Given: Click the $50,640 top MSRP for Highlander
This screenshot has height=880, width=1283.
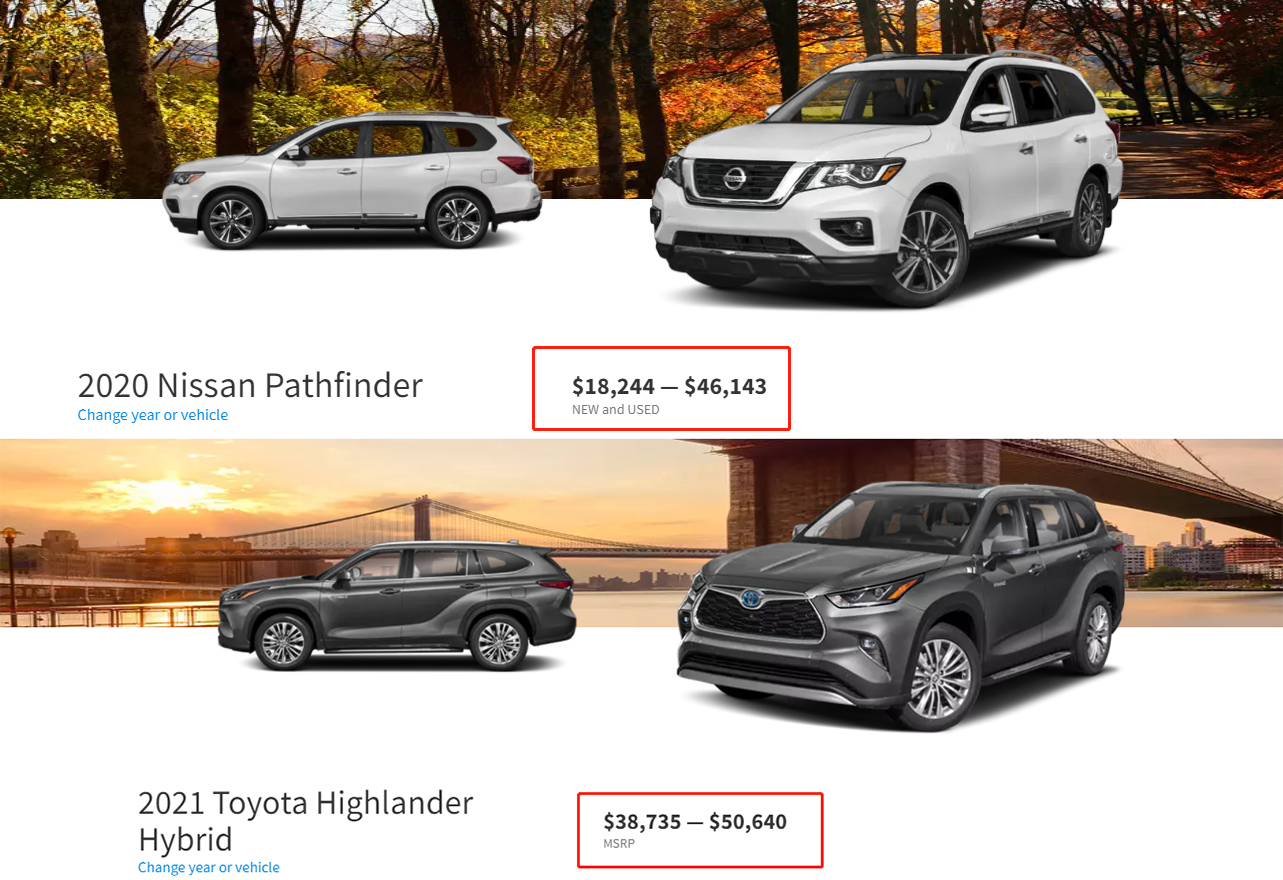Looking at the screenshot, I should click(748, 822).
